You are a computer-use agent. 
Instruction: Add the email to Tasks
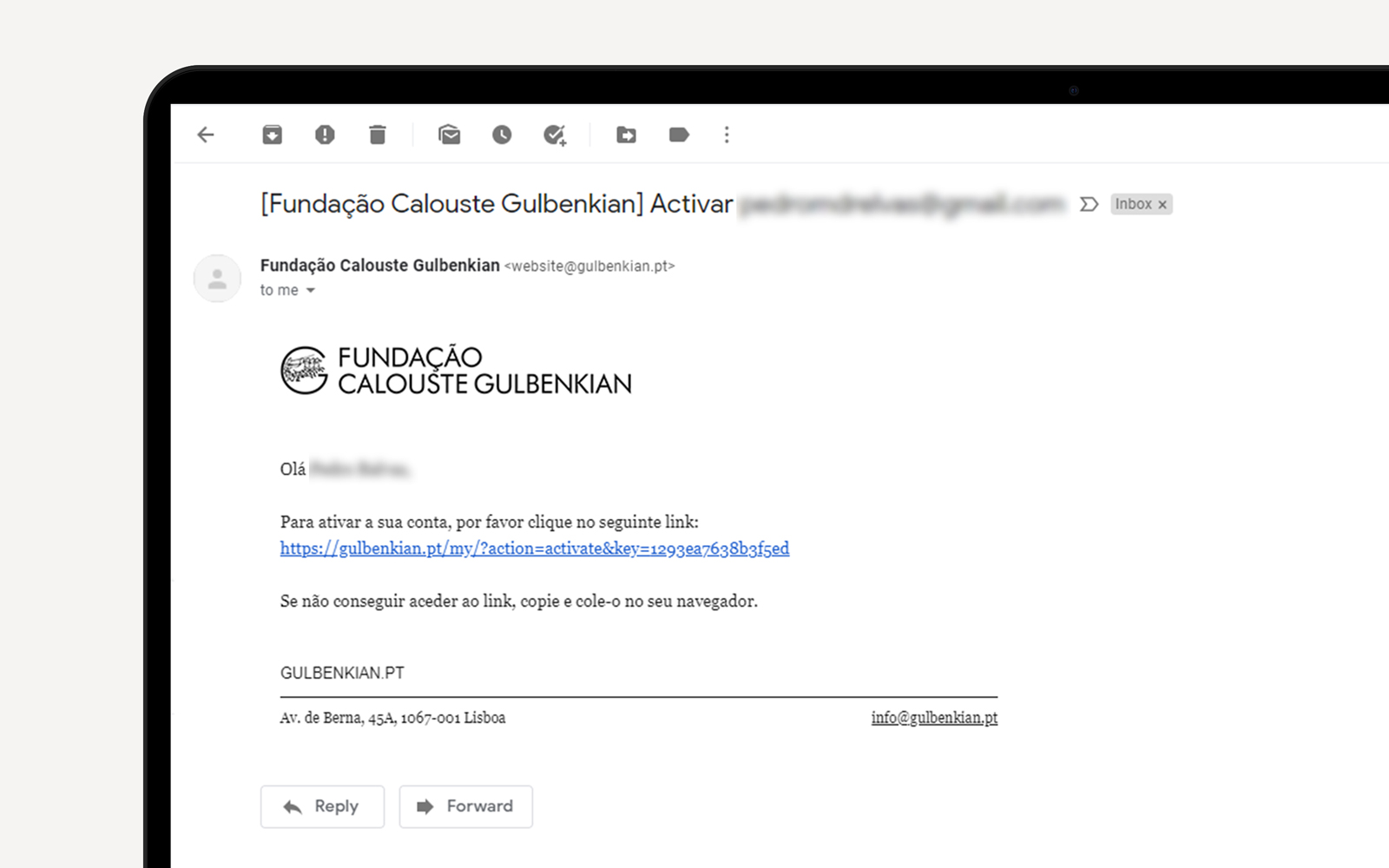pos(555,135)
